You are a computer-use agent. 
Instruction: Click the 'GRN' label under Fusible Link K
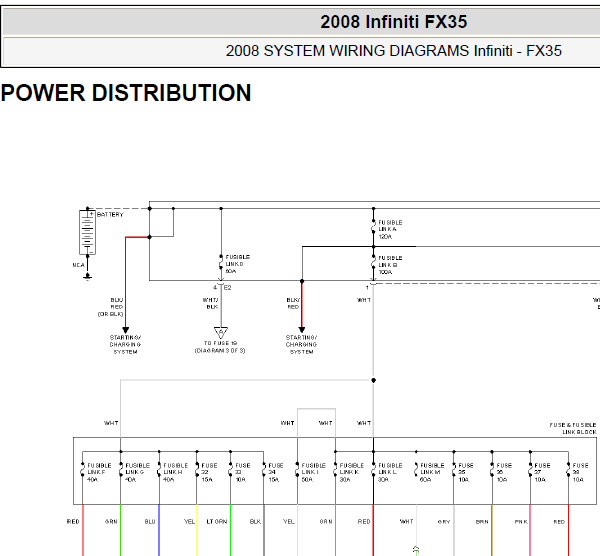(326, 522)
